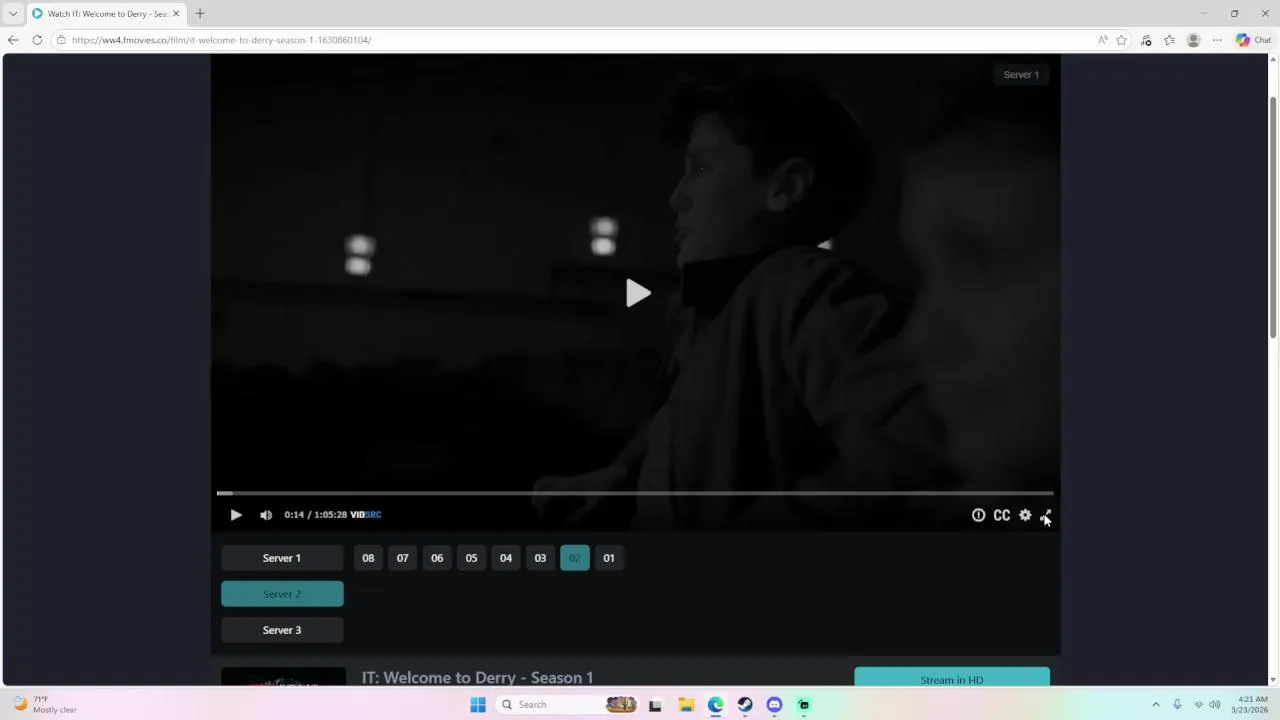The image size is (1280, 720).
Task: Play the video from the control bar
Action: [235, 515]
